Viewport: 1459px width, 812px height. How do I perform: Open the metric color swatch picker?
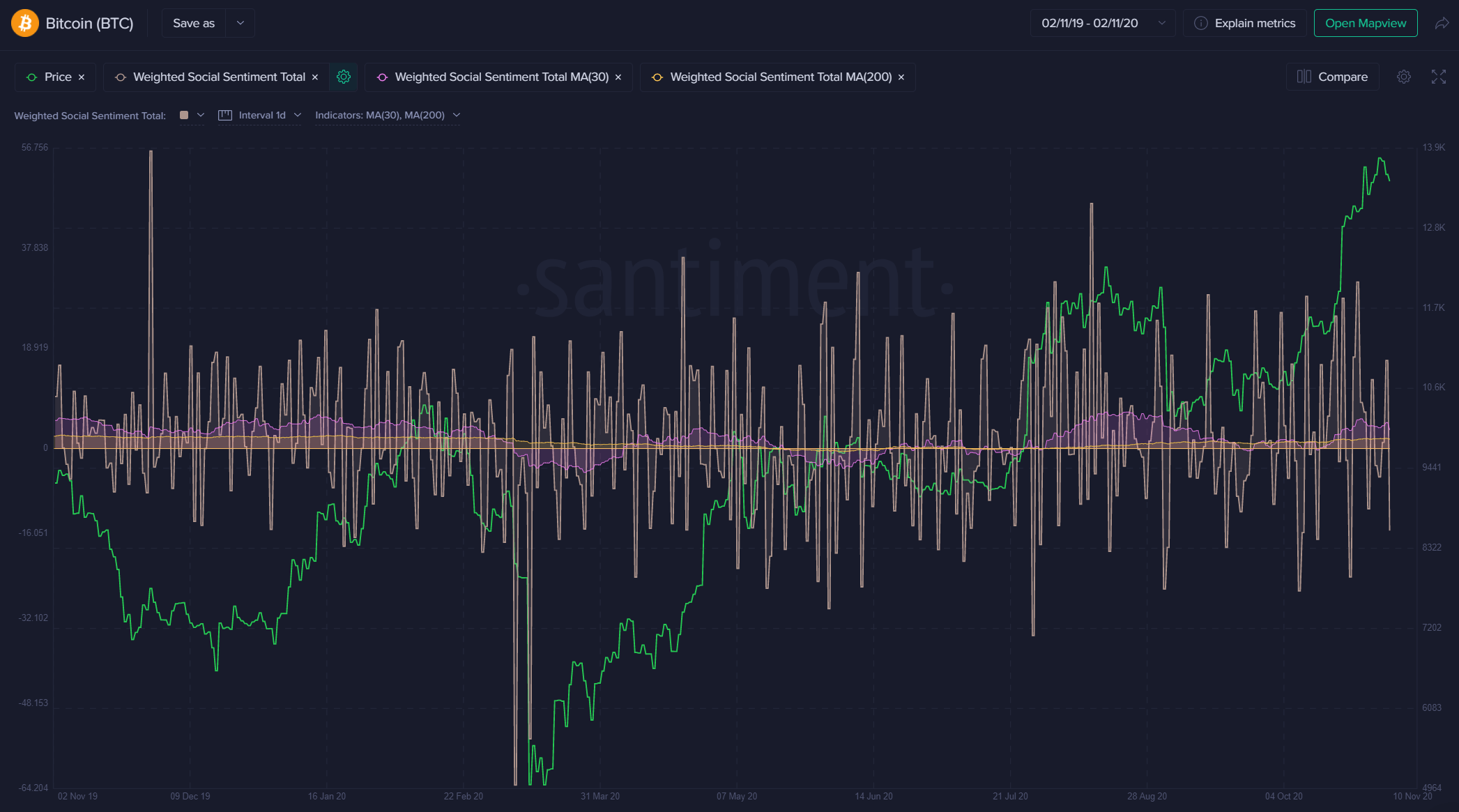[x=192, y=115]
